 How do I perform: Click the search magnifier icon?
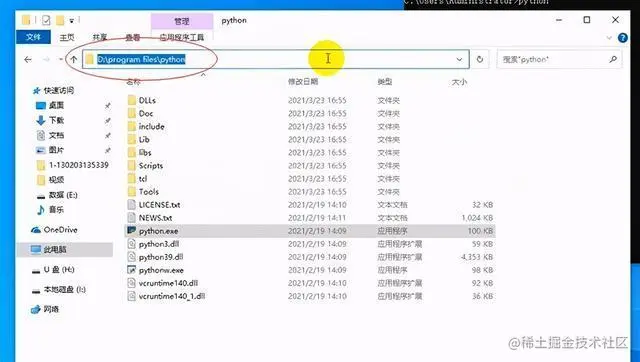[613, 60]
